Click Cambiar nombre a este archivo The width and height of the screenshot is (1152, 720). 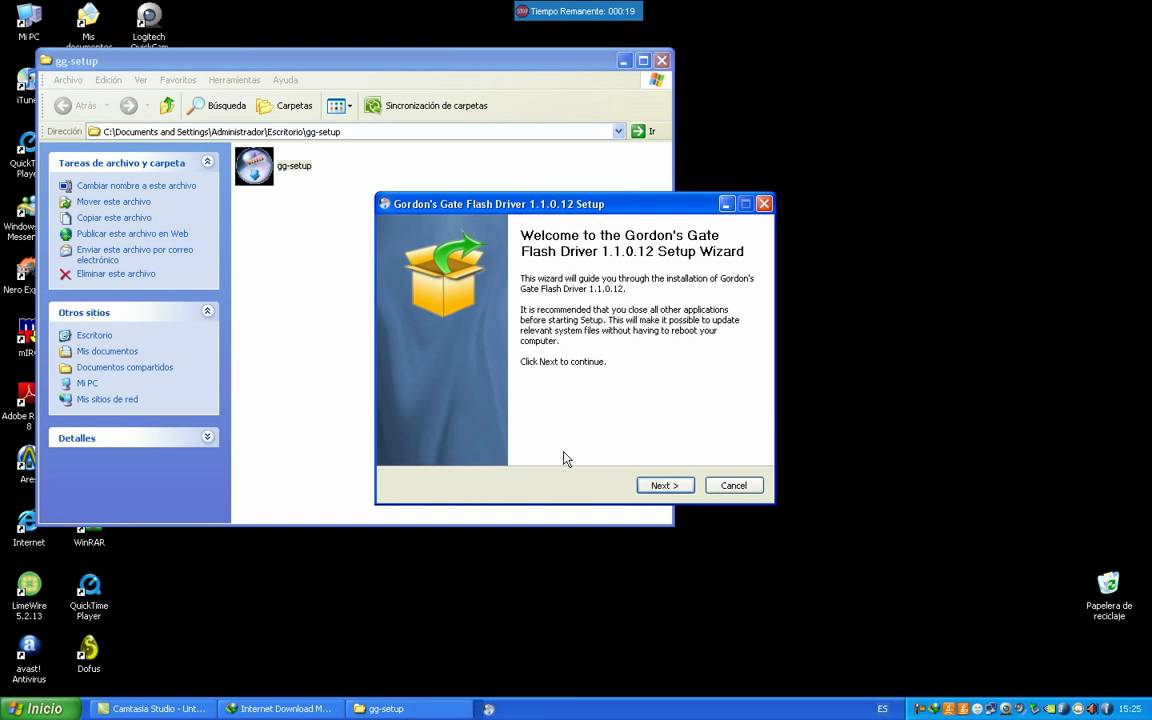137,186
